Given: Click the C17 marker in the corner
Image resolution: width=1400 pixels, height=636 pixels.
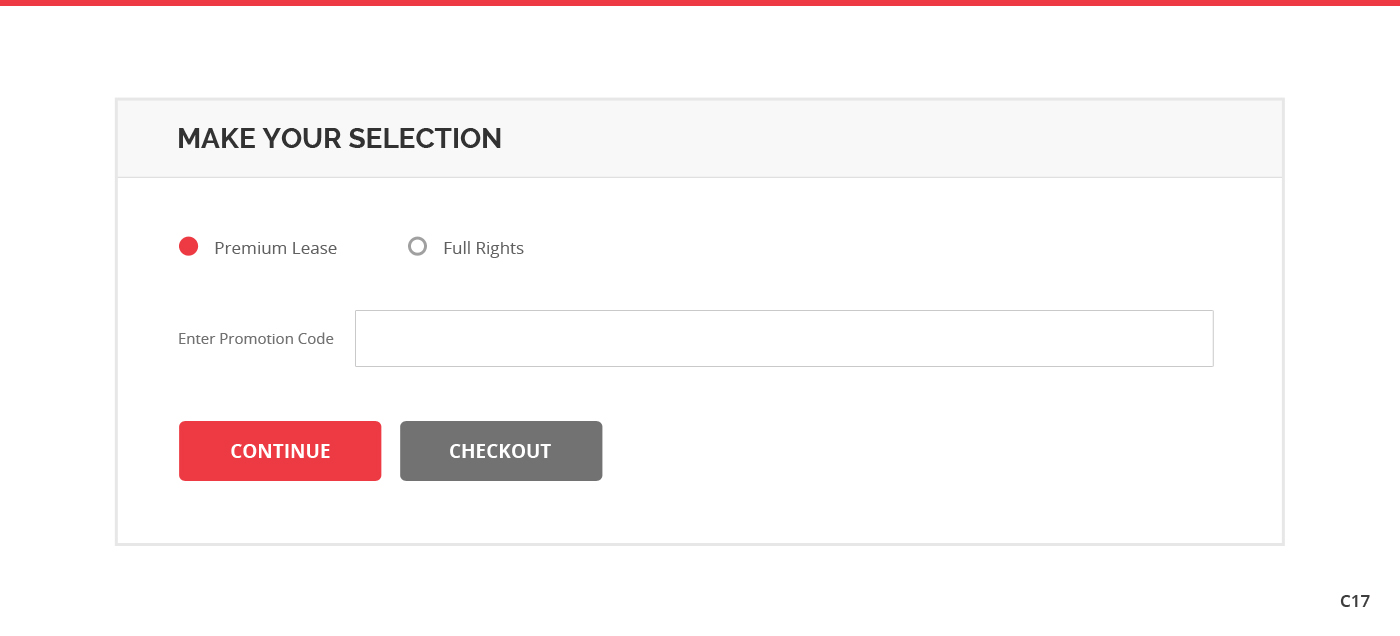Looking at the screenshot, I should click(1354, 601).
